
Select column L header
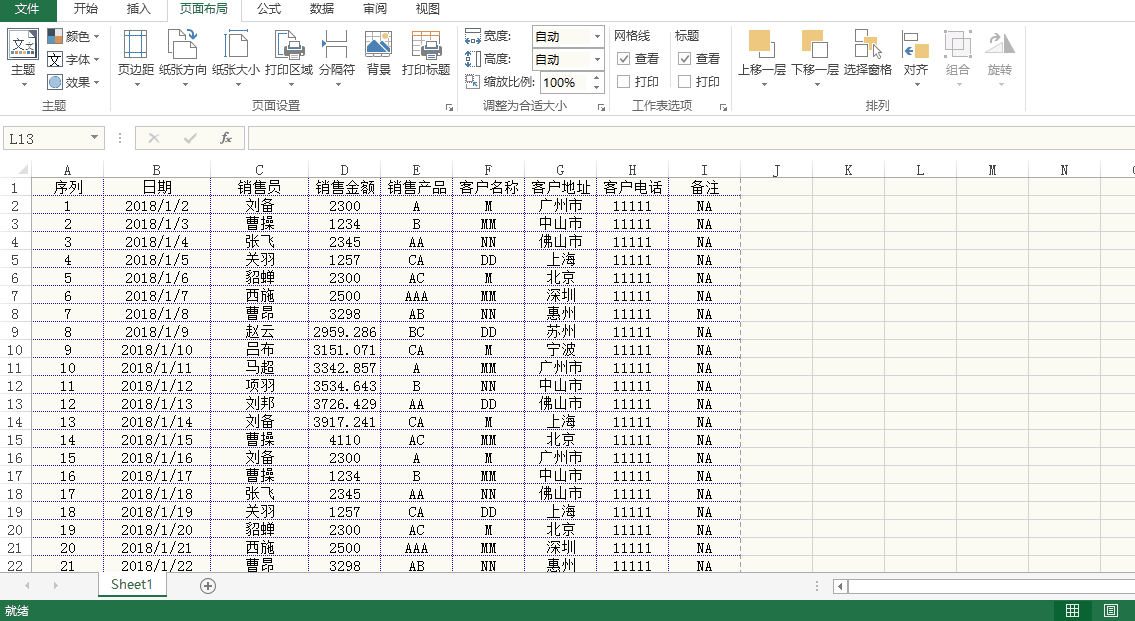coord(919,170)
